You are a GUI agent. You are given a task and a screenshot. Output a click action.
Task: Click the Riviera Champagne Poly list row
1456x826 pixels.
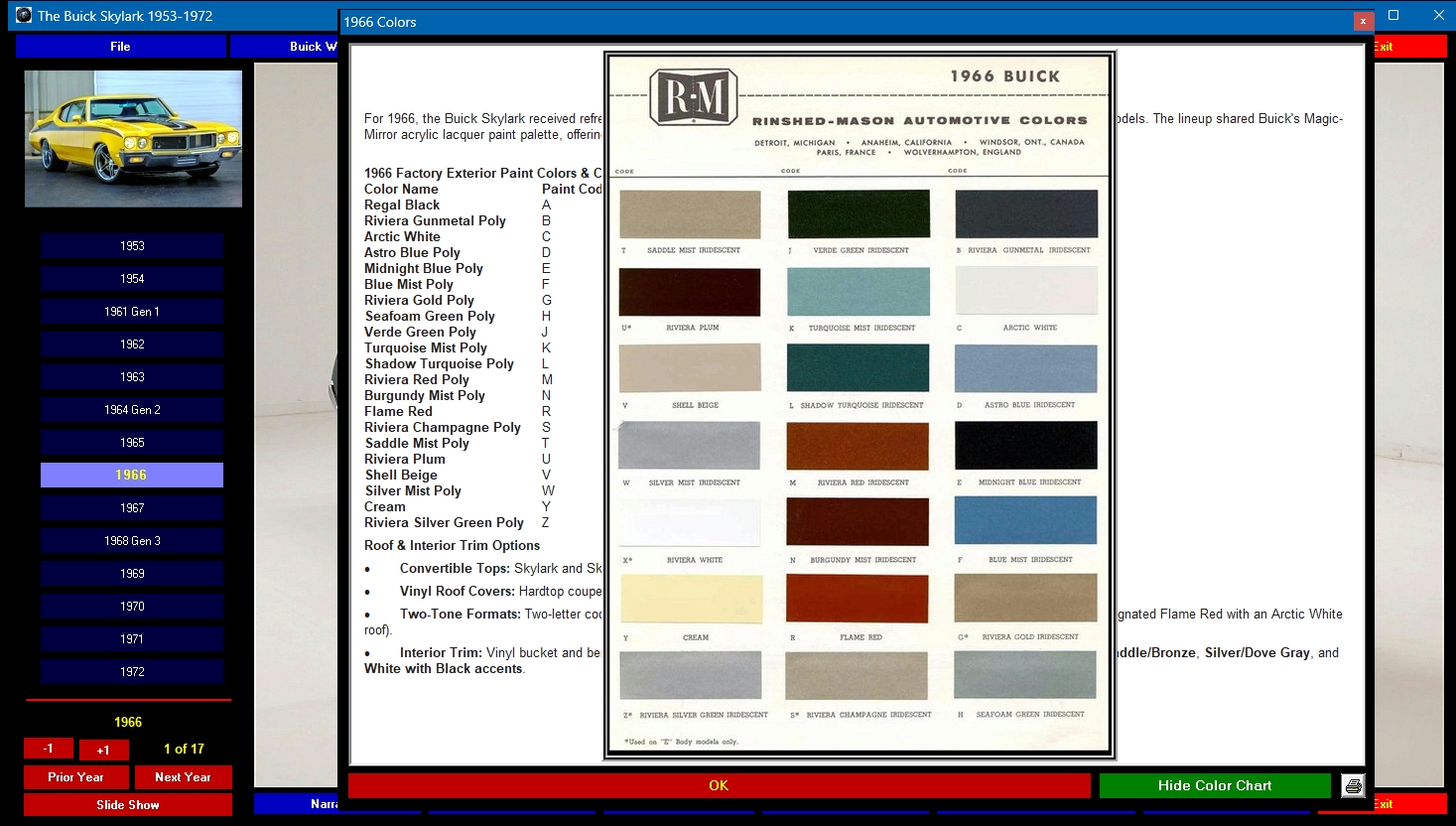pyautogui.click(x=458, y=427)
